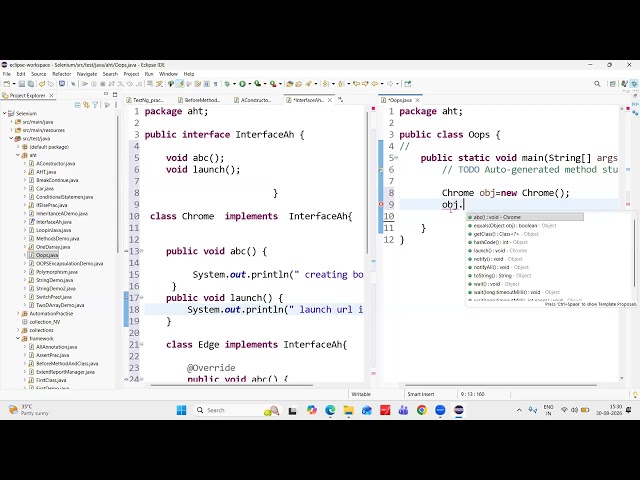Click the Coverage run icon in toolbar
The image size is (640, 480).
pyautogui.click(x=258, y=84)
